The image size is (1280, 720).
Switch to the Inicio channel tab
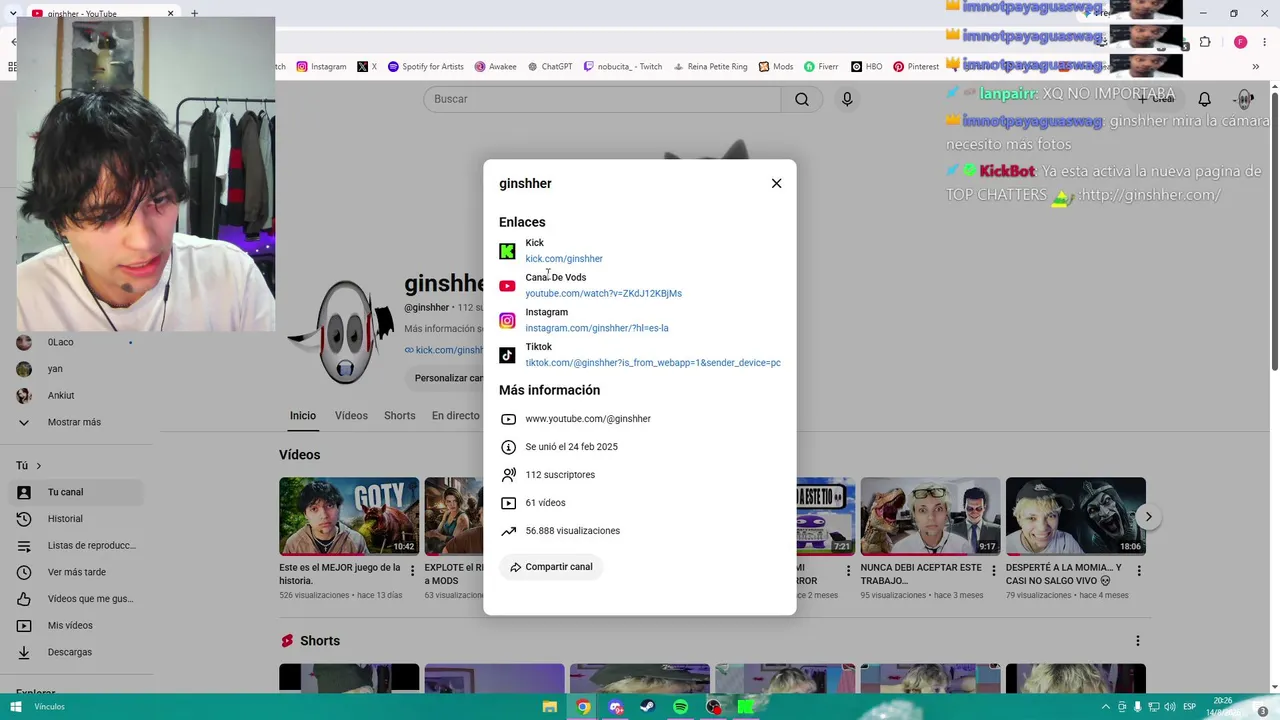click(x=303, y=416)
